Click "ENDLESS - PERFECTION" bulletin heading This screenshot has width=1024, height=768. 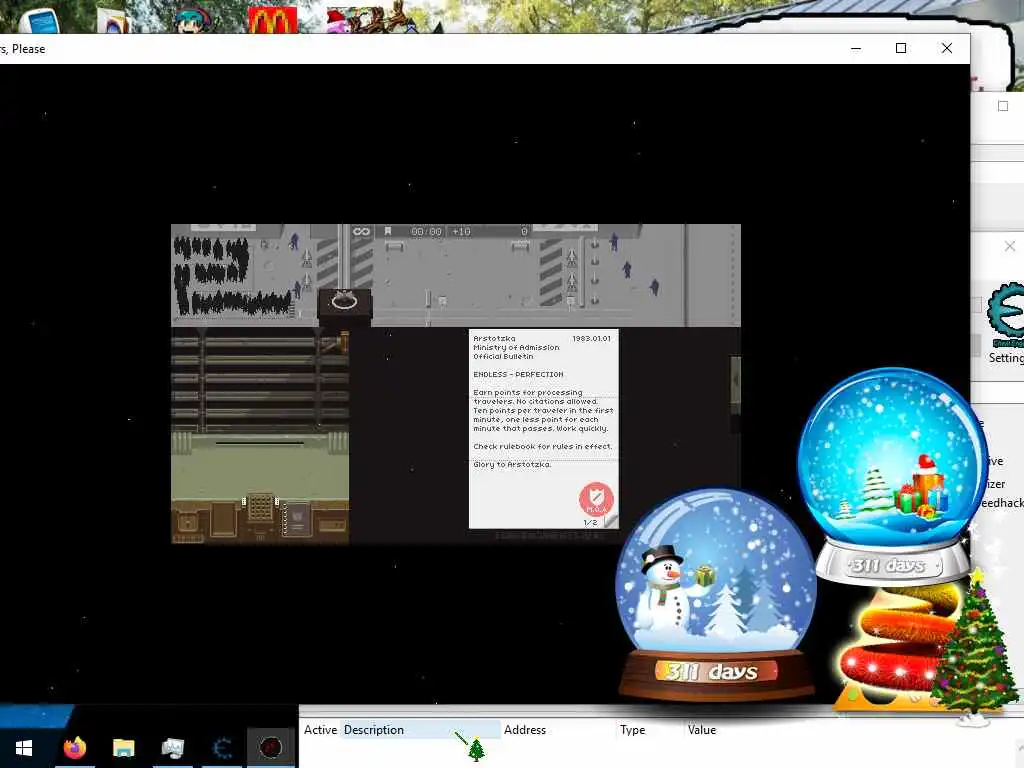click(518, 374)
